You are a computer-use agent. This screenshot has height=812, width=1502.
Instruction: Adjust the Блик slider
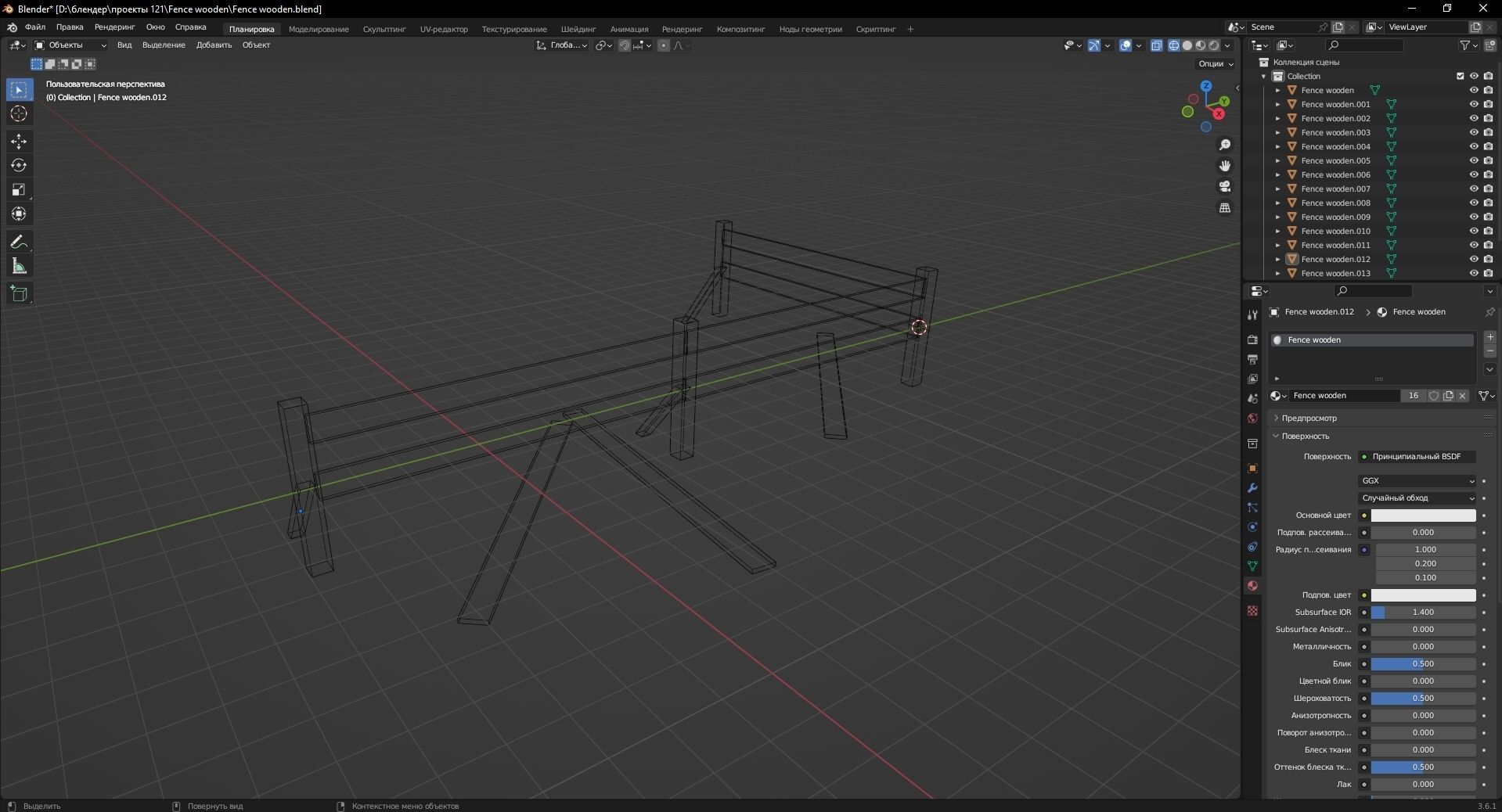(x=1423, y=664)
